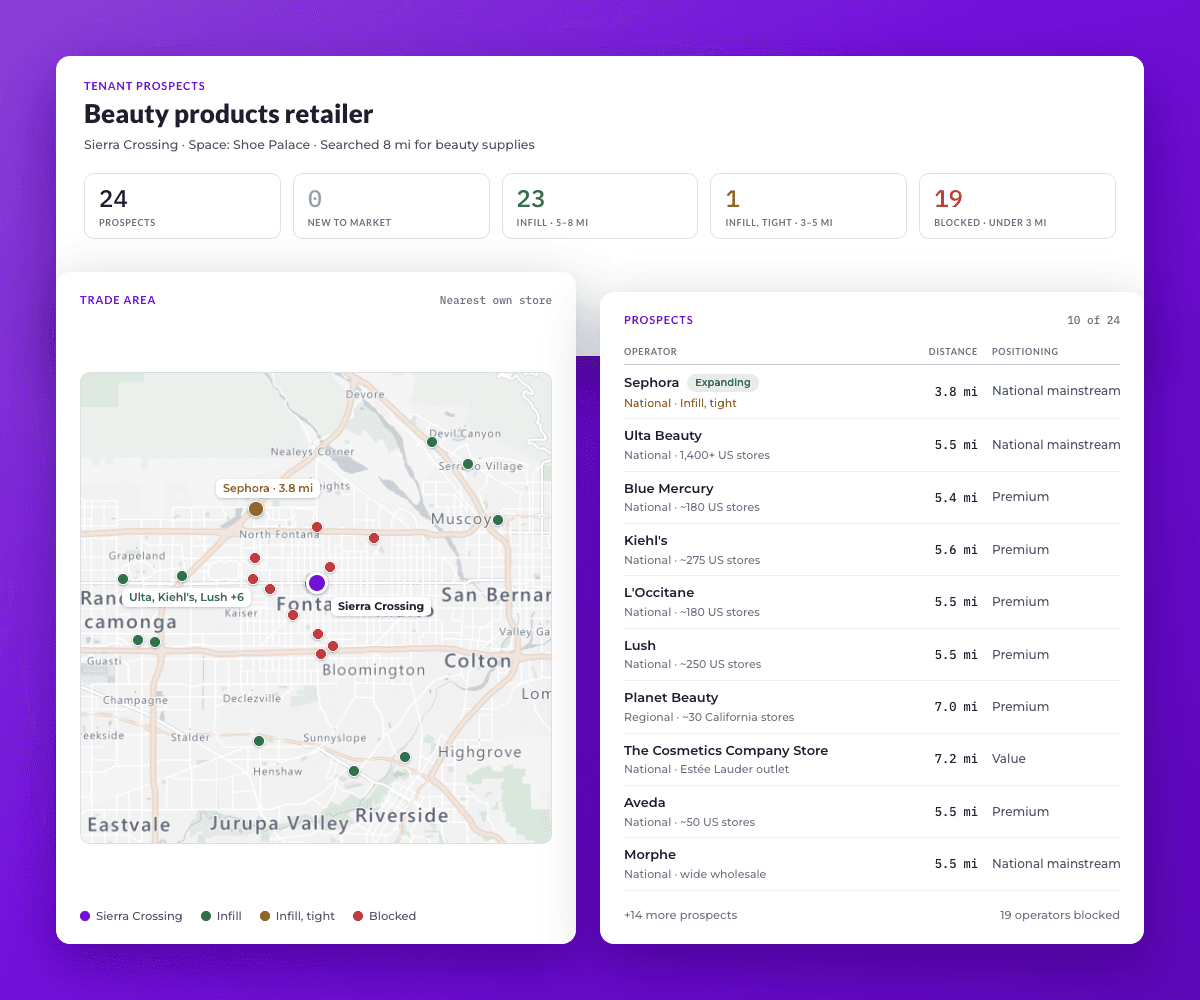Filter by the 23 Infill 5–8 mi card
The height and width of the screenshot is (1000, 1200).
600,206
